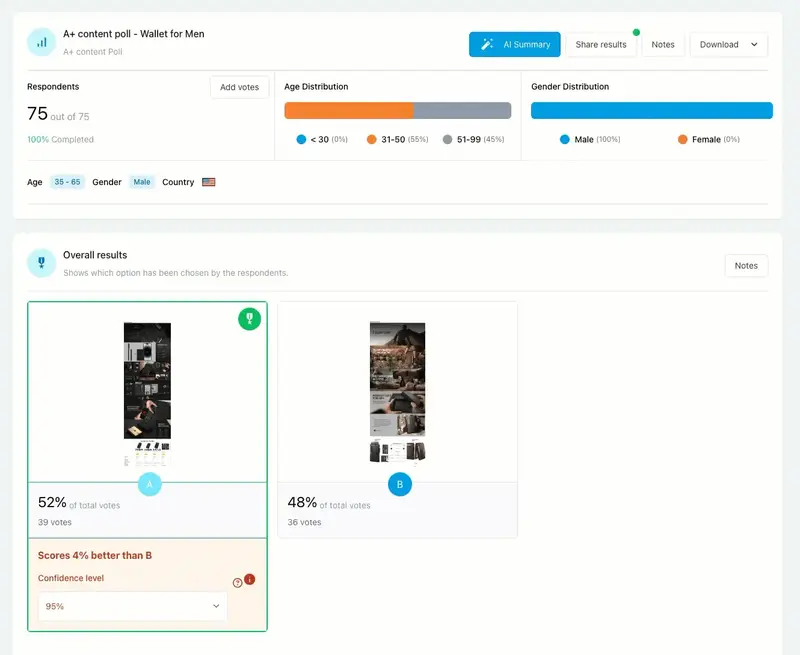Select the option B circle label
Image resolution: width=800 pixels, height=655 pixels.
point(399,484)
